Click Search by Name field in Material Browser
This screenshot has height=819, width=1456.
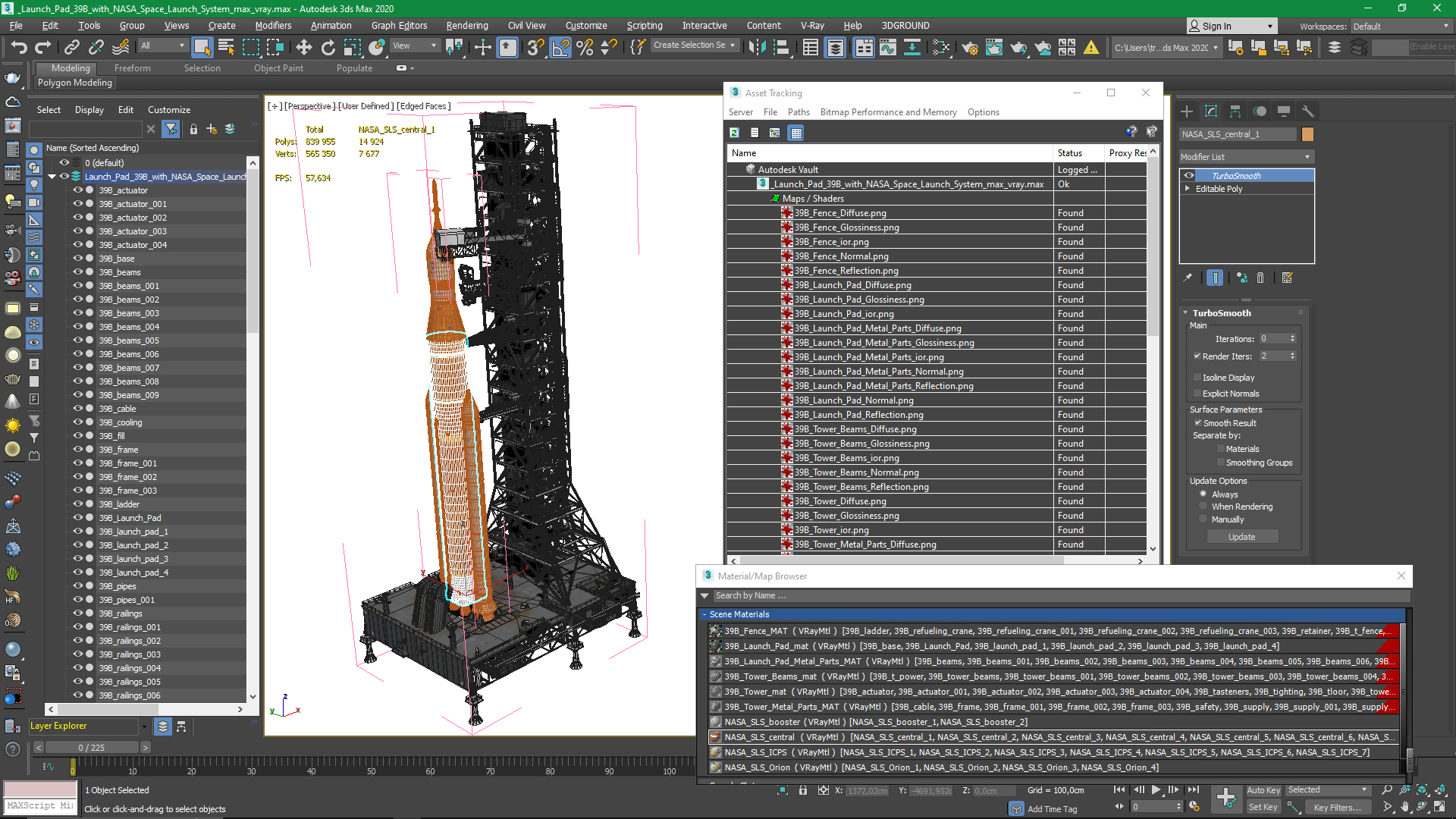click(x=1060, y=595)
